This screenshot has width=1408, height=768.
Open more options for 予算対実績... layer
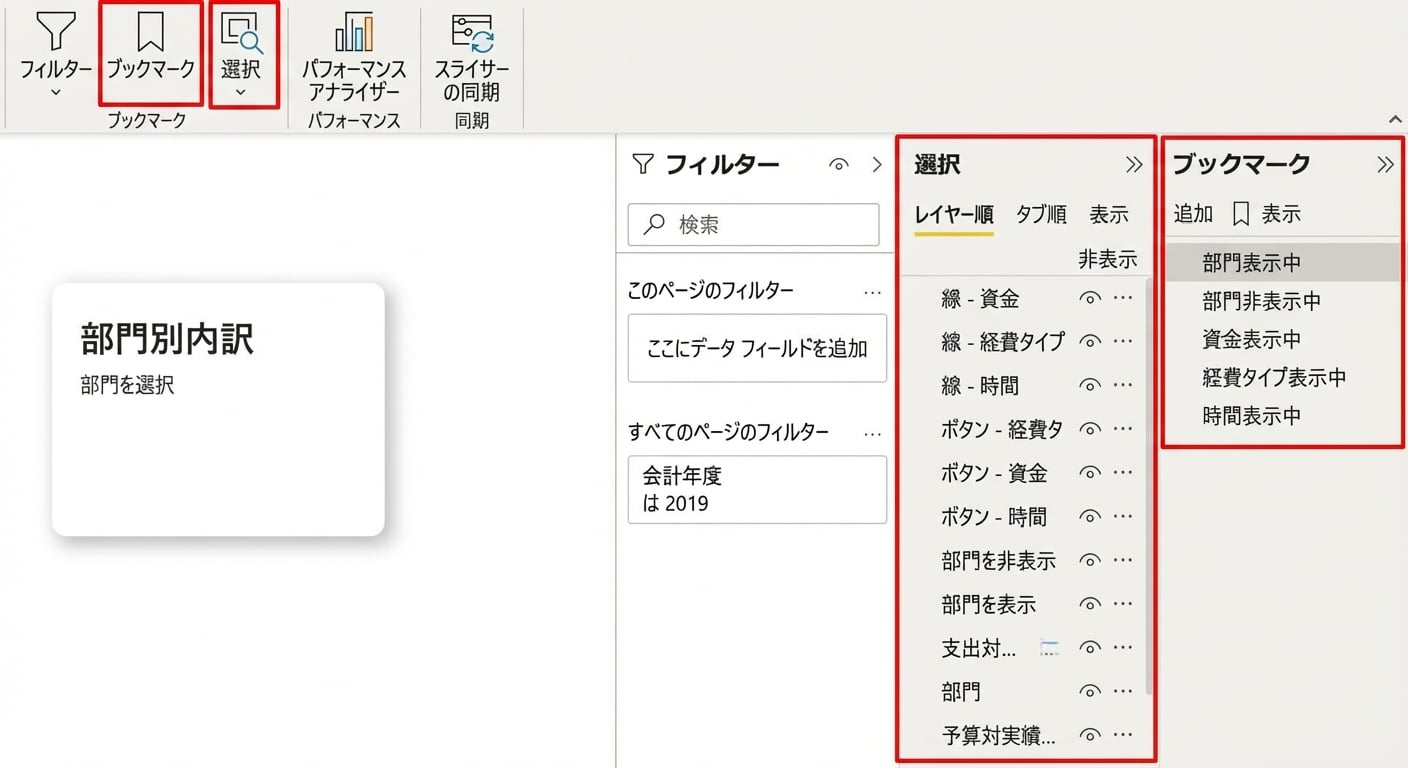pos(1123,736)
